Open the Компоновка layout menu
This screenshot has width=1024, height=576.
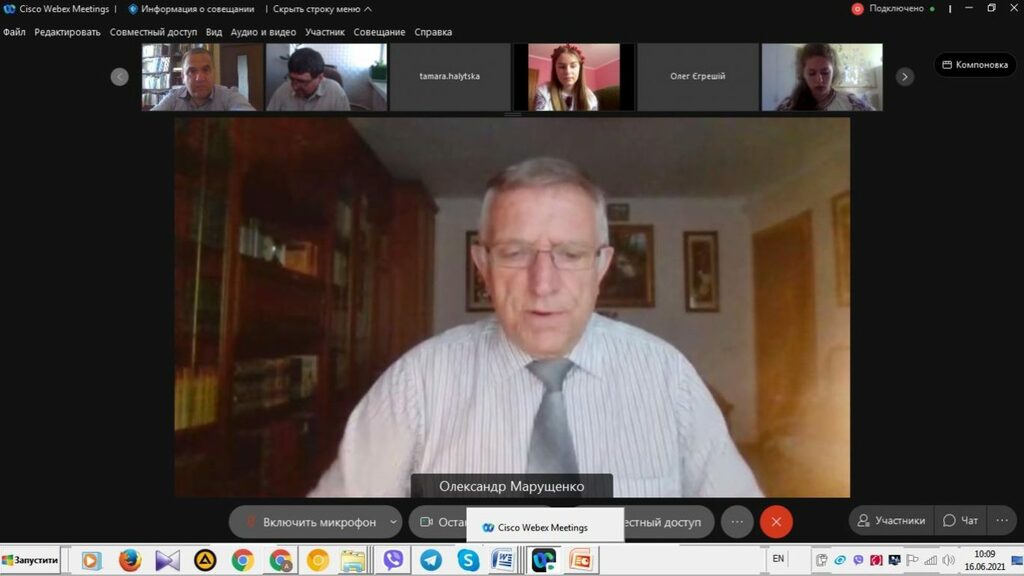click(975, 65)
